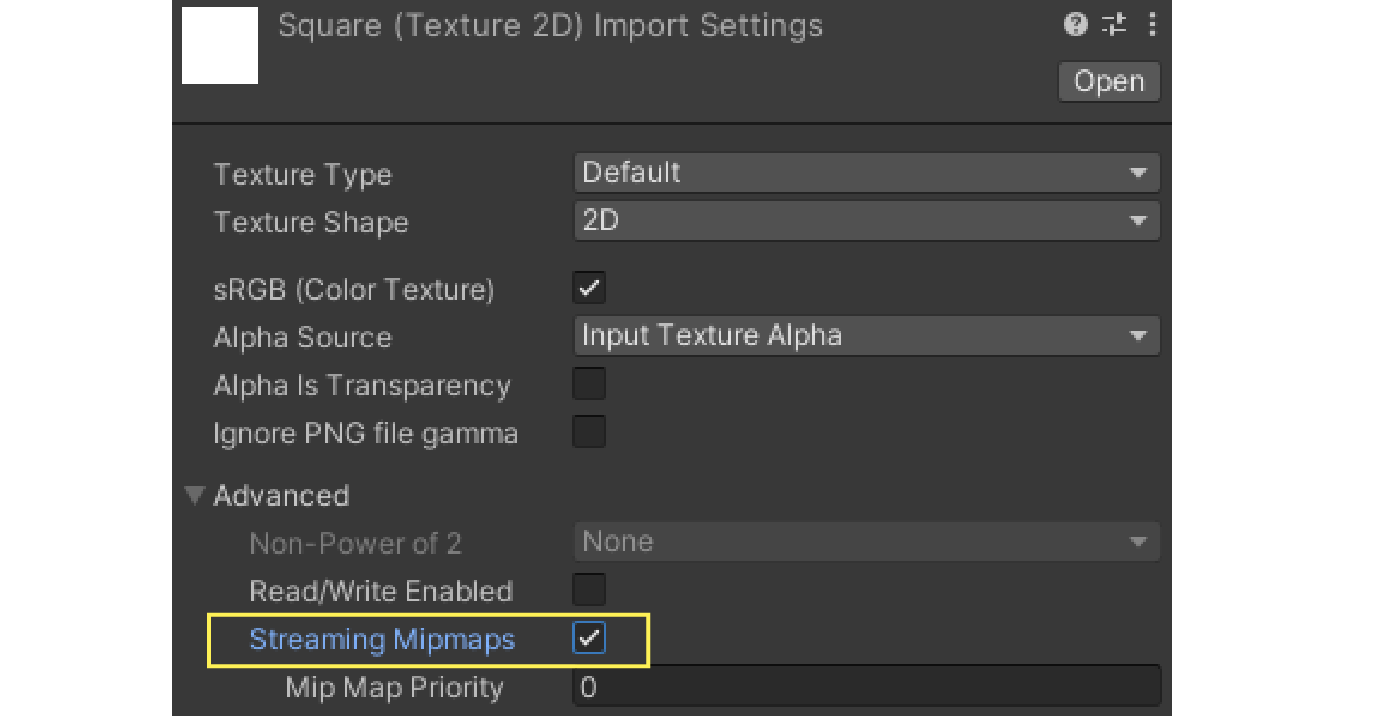Open the Texture Shape dropdown showing 2D
The height and width of the screenshot is (716, 1400).
click(866, 221)
